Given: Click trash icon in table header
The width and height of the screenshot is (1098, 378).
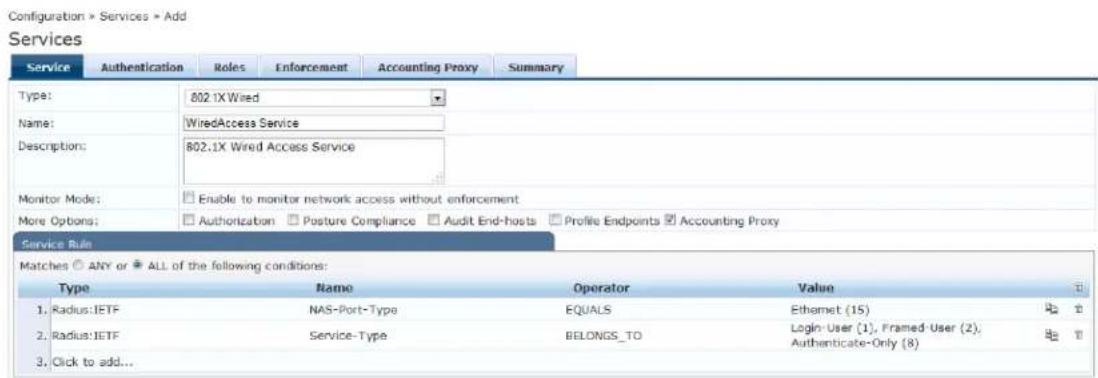Looking at the screenshot, I should 1077,288.
